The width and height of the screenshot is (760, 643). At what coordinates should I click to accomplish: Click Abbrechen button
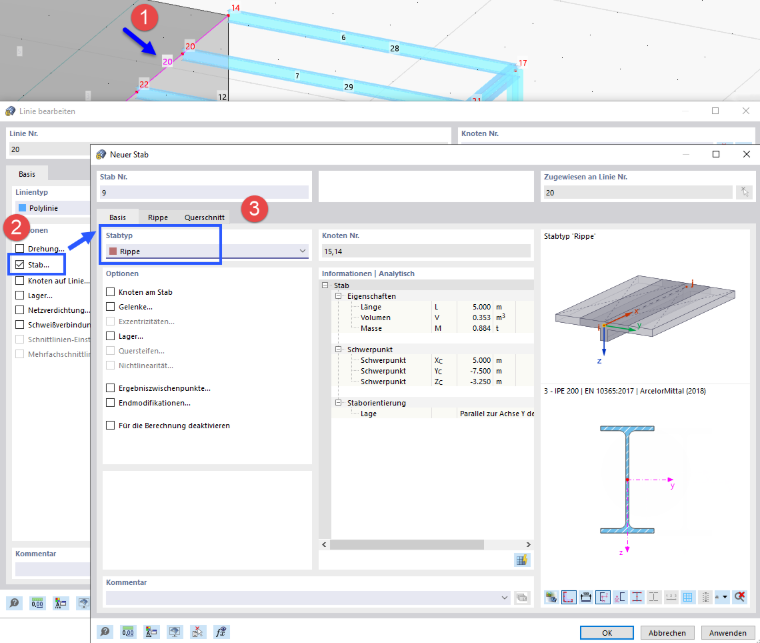667,633
